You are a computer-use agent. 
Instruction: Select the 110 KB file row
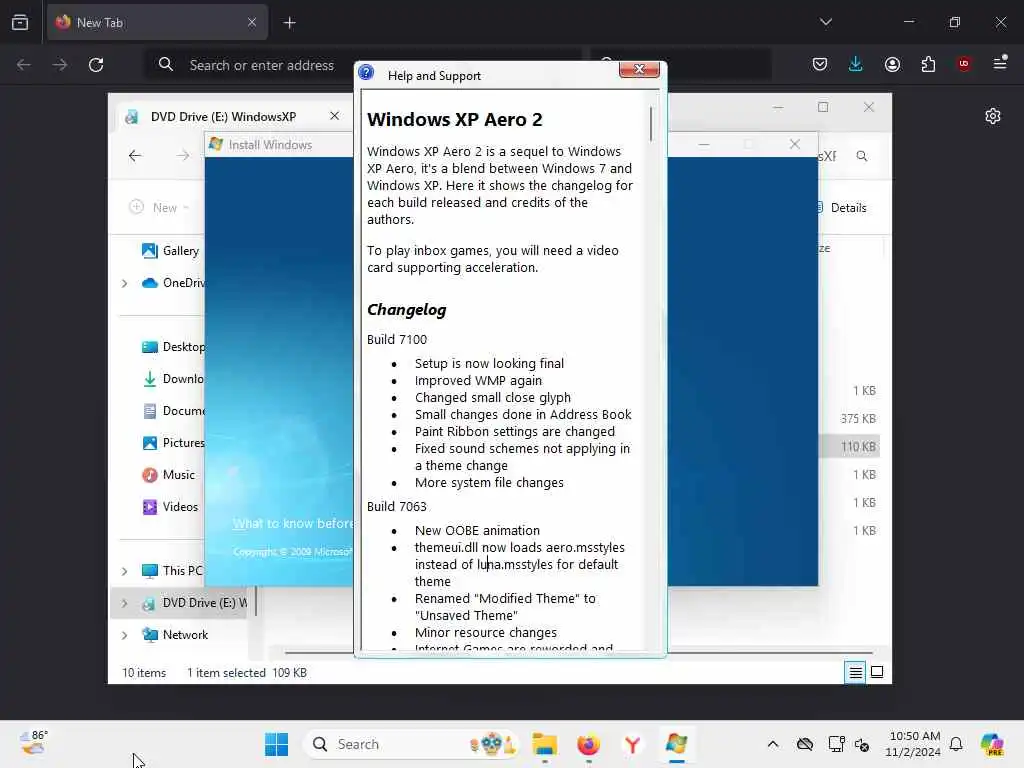coord(850,447)
